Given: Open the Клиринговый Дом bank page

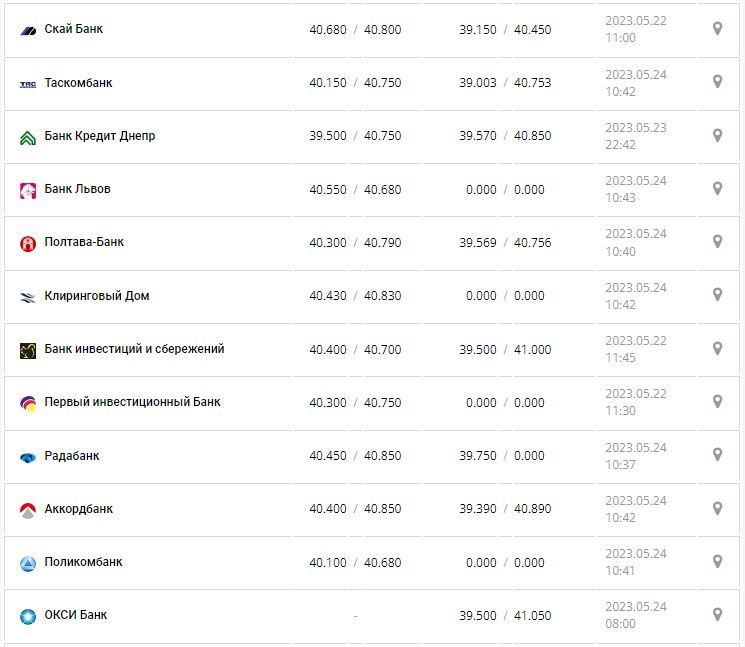Looking at the screenshot, I should (97, 296).
